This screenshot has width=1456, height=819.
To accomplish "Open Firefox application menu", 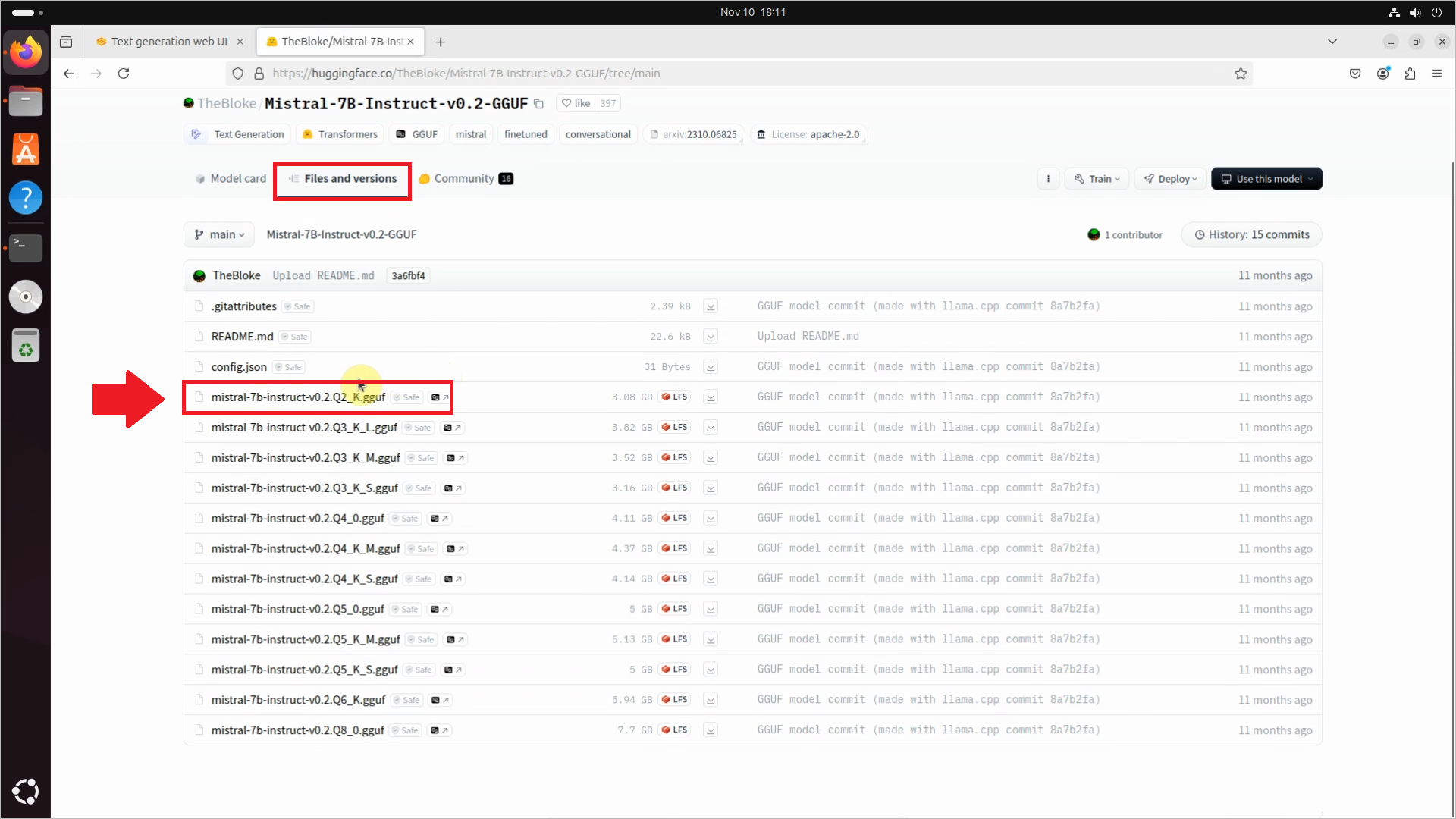I will pos(1436,74).
